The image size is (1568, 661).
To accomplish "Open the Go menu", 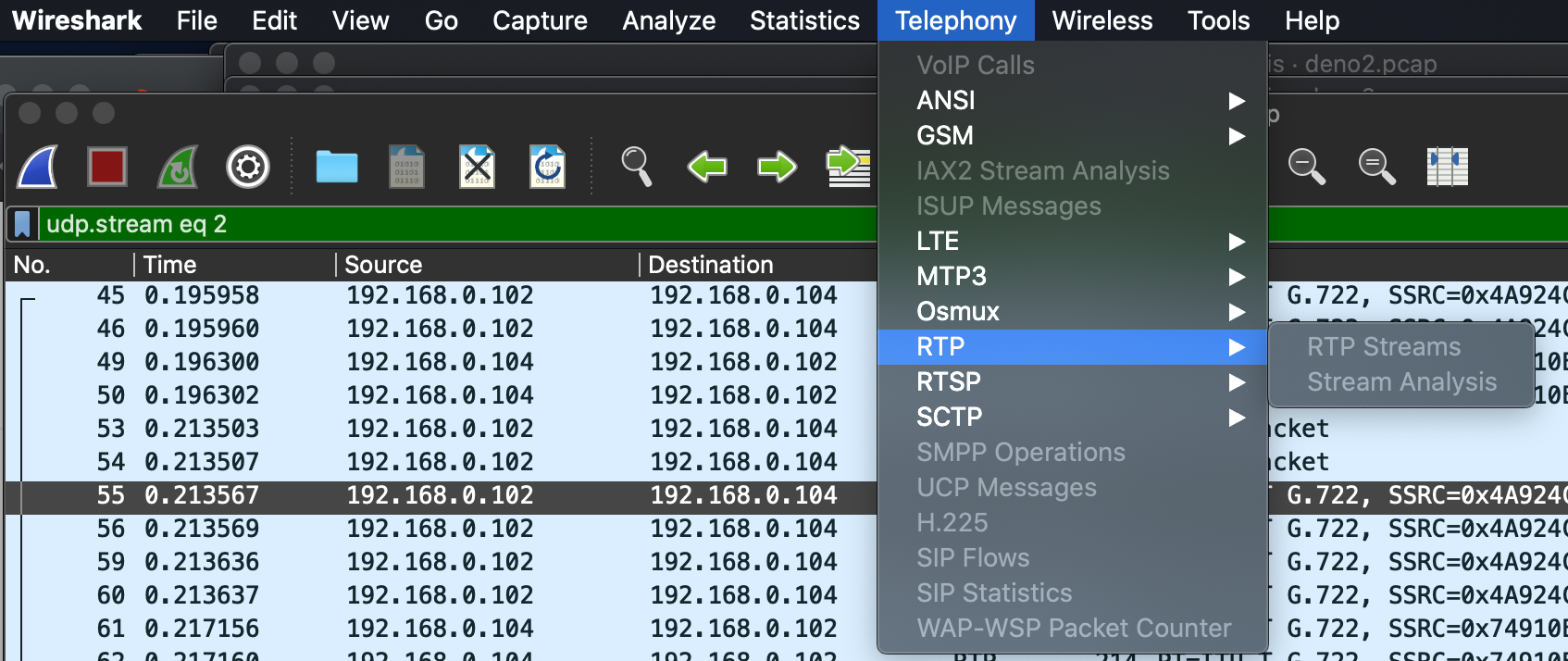I will pyautogui.click(x=442, y=20).
